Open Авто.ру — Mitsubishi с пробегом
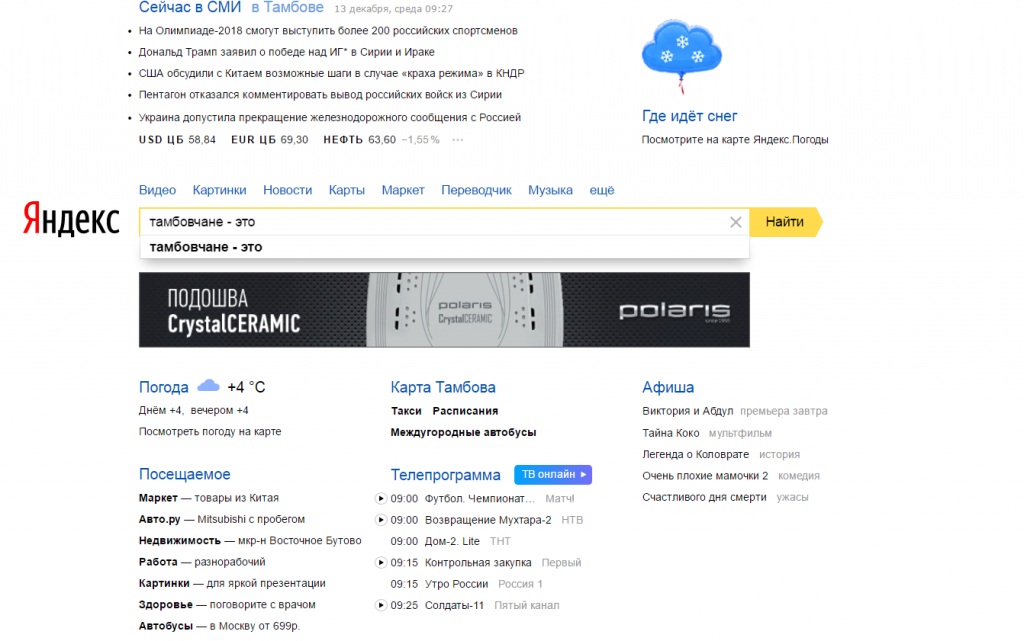Viewport: 1024px width, 641px height. (x=221, y=520)
